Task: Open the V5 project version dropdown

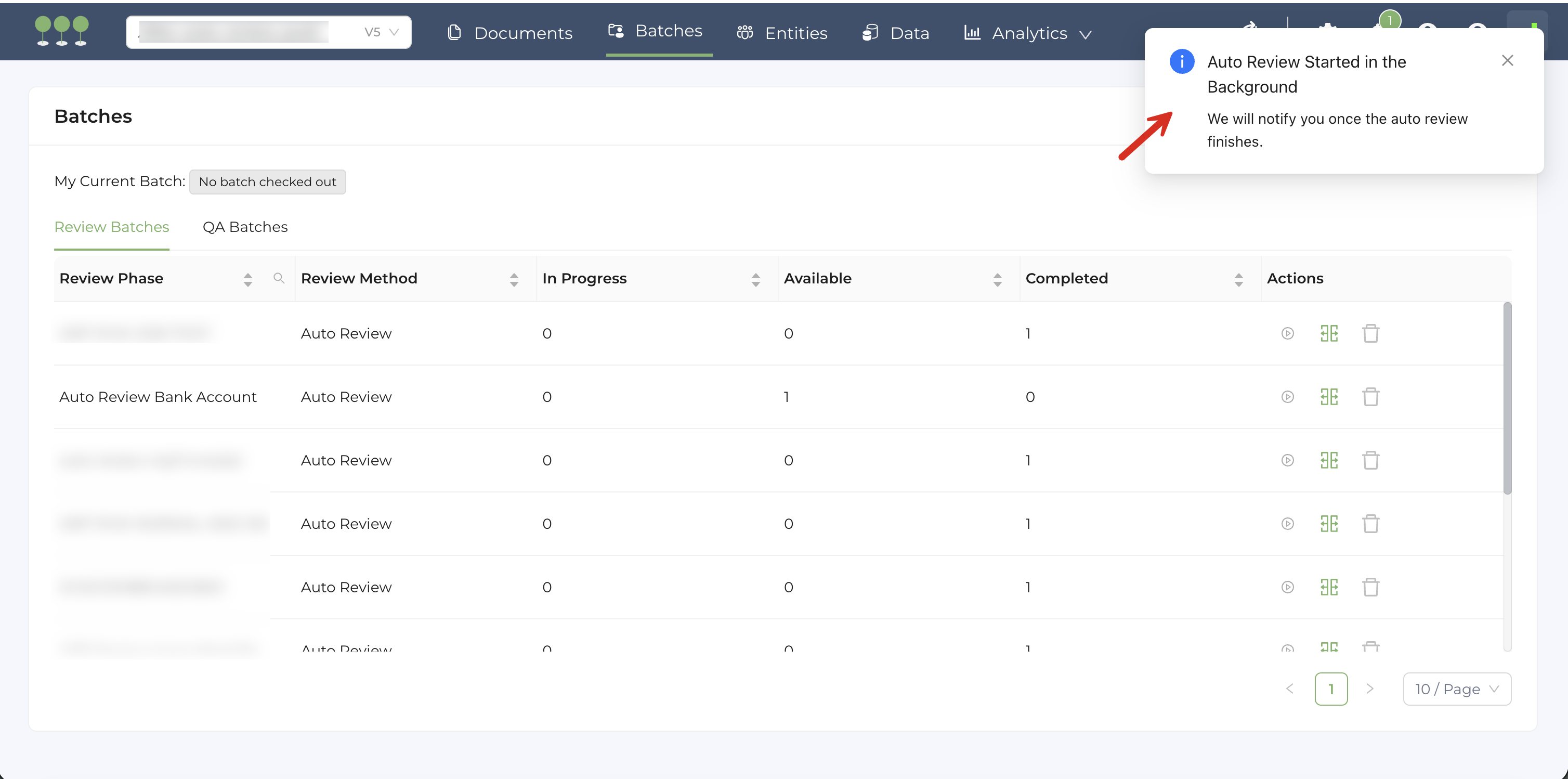Action: [x=382, y=32]
